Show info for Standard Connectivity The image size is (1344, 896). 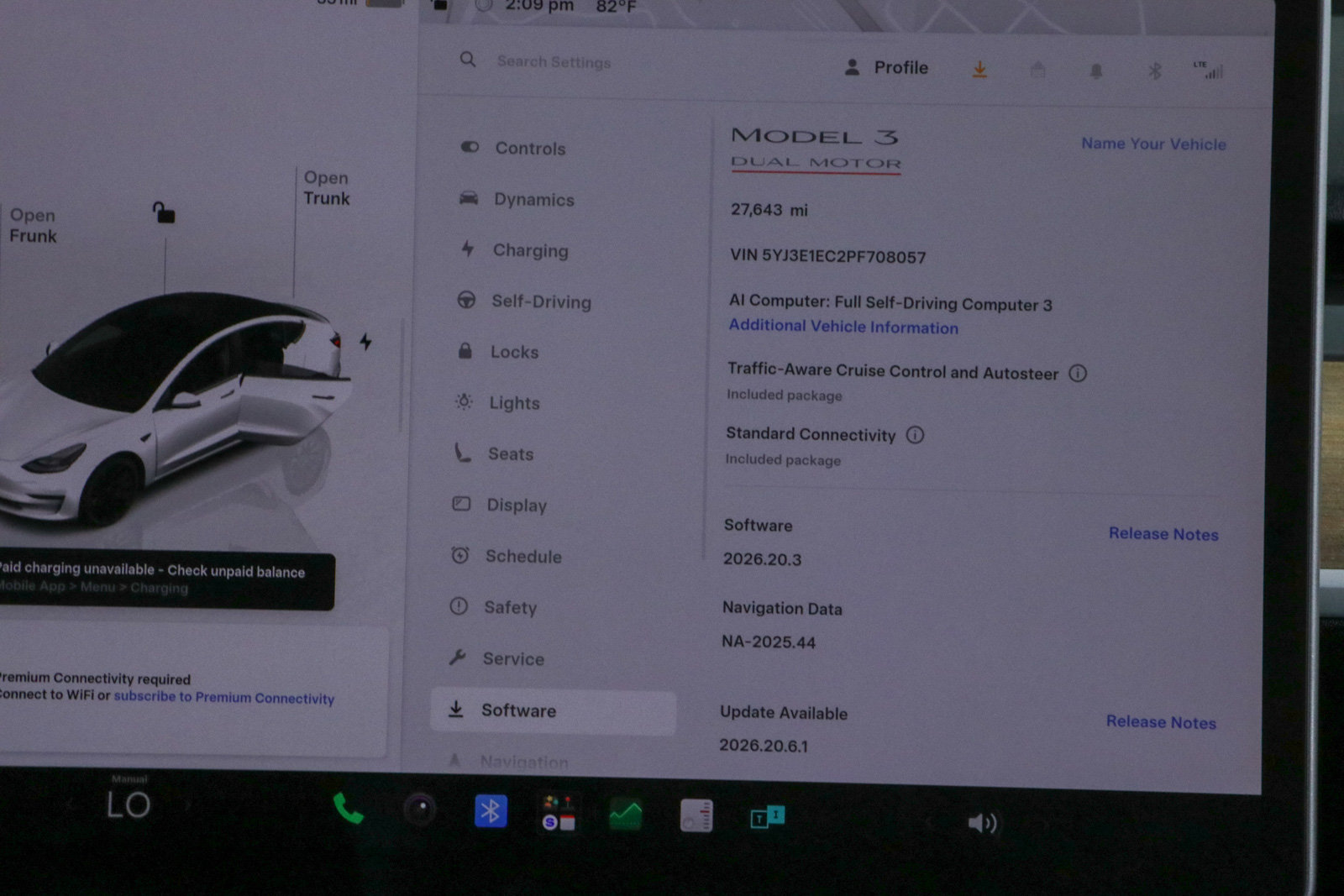coord(915,435)
